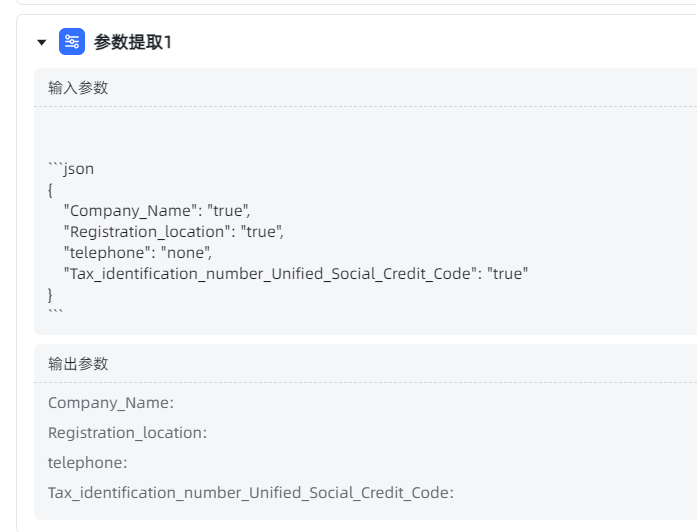Click the blue parameter extraction node icon
The image size is (697, 532).
pyautogui.click(x=72, y=42)
